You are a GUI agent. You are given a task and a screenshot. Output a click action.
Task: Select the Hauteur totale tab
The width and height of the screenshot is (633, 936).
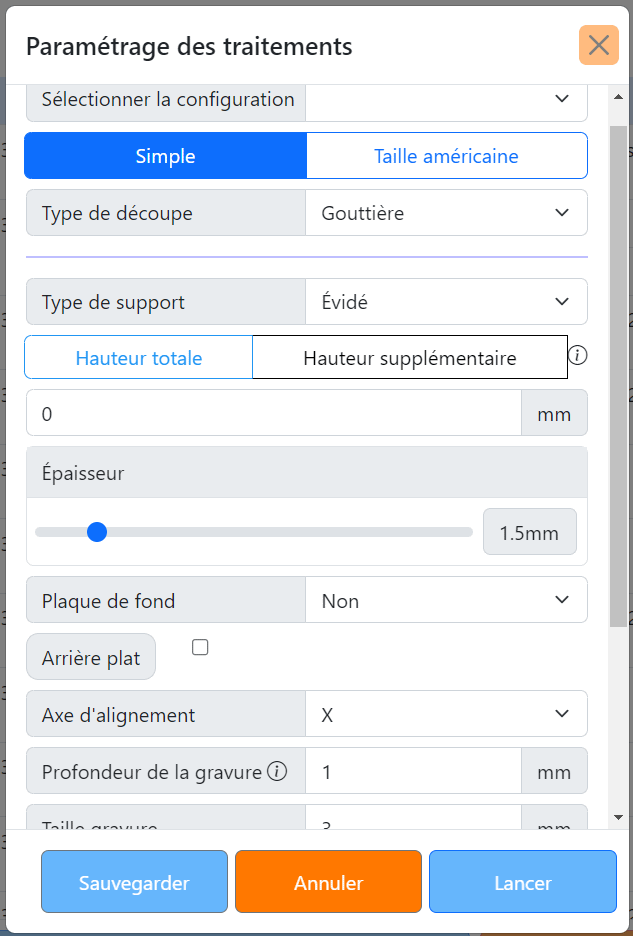[x=138, y=356]
